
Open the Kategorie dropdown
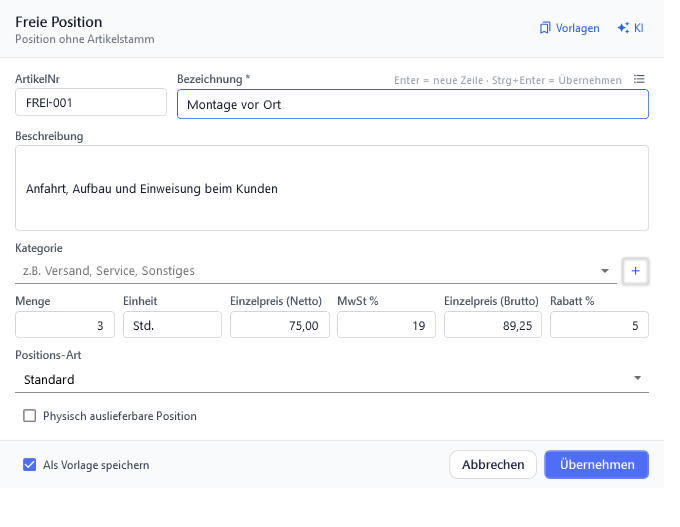pyautogui.click(x=316, y=271)
